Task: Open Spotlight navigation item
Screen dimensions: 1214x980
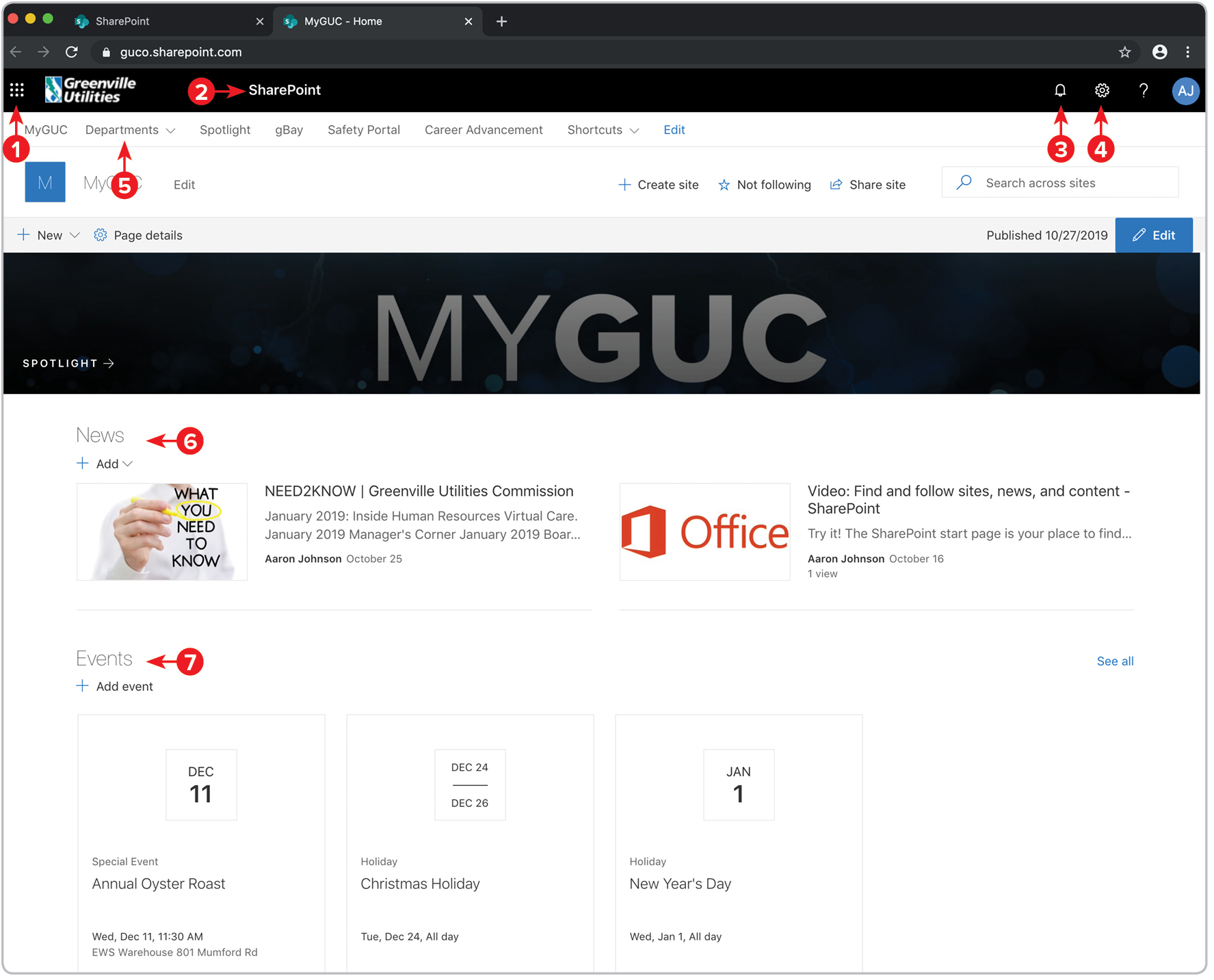Action: [x=225, y=130]
